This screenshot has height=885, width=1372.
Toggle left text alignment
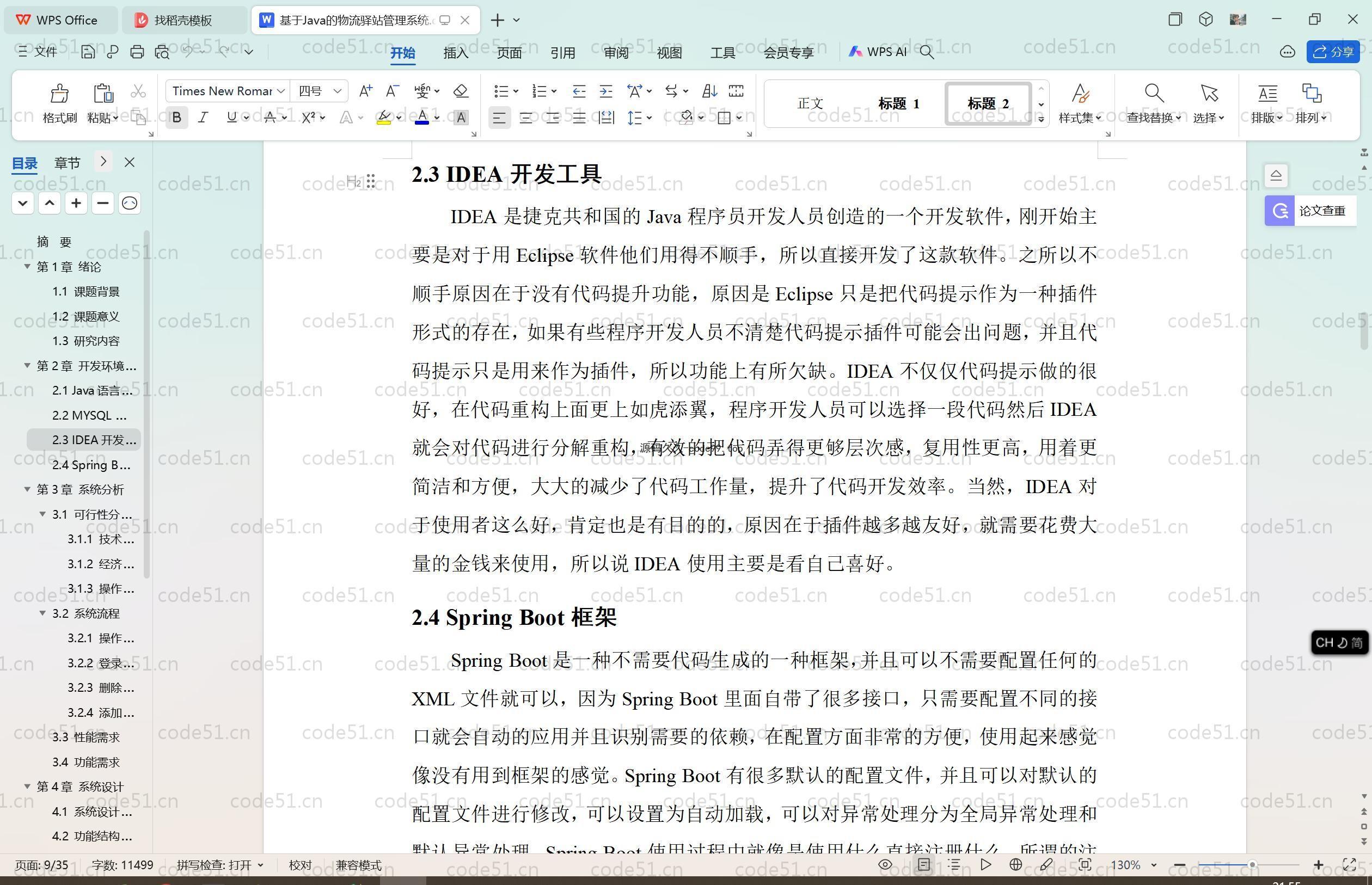pyautogui.click(x=499, y=118)
